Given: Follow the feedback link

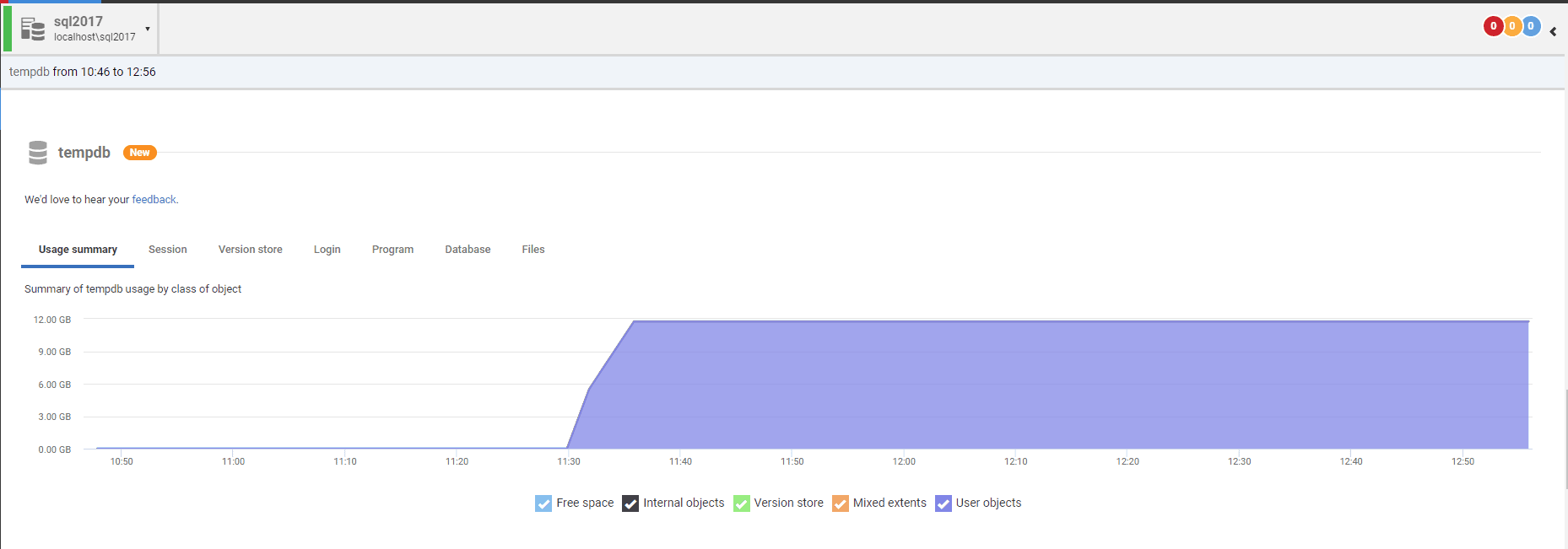Looking at the screenshot, I should coord(154,200).
